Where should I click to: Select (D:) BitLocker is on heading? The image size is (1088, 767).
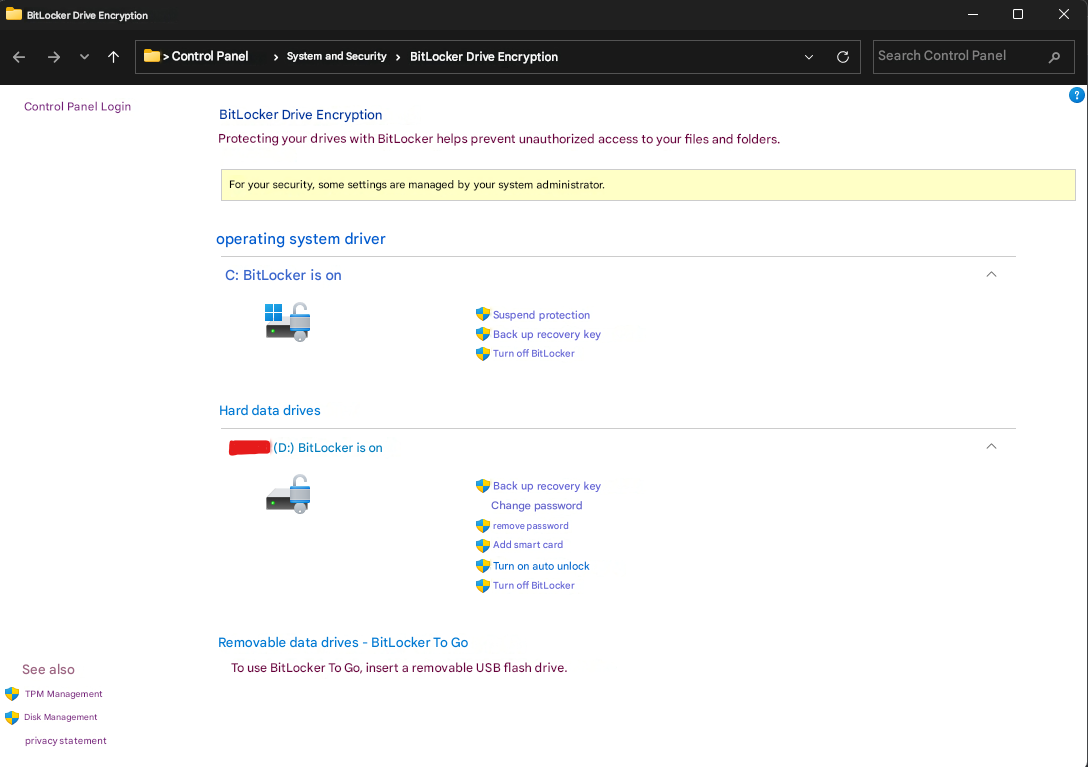coord(328,448)
